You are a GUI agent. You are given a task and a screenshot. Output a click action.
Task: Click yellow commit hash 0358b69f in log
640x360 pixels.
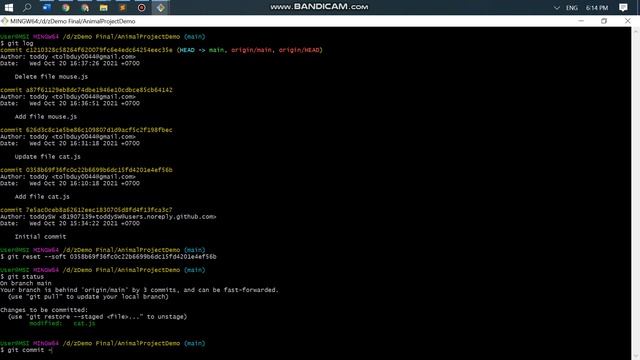point(99,170)
